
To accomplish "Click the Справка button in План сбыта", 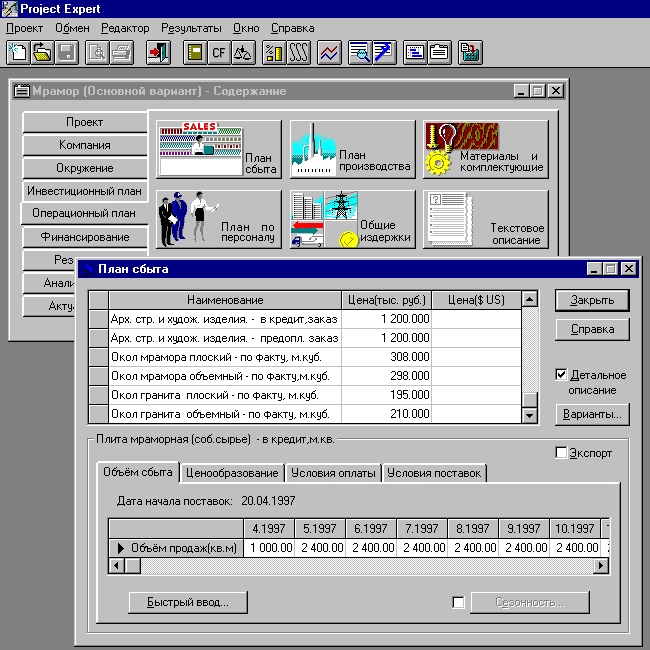I will pos(592,329).
